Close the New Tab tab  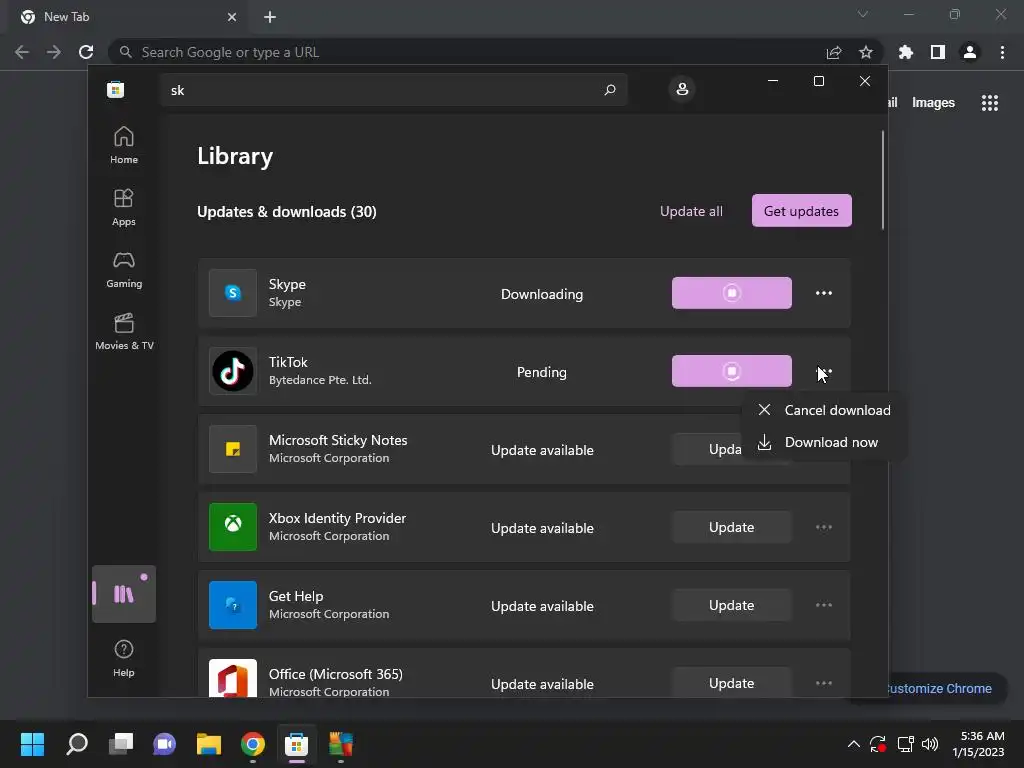coord(231,17)
